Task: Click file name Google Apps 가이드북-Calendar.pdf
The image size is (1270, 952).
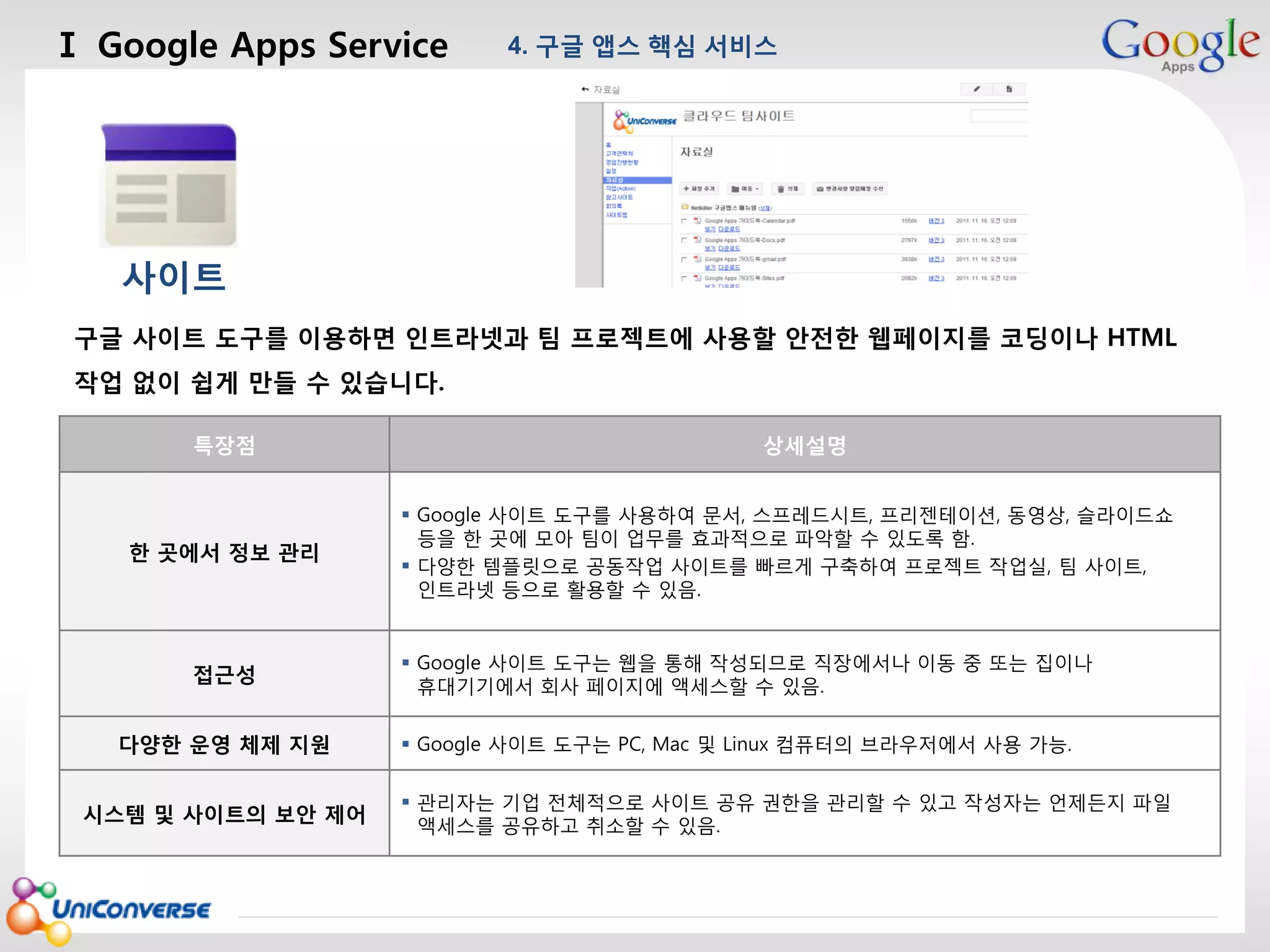Action: pos(750,221)
